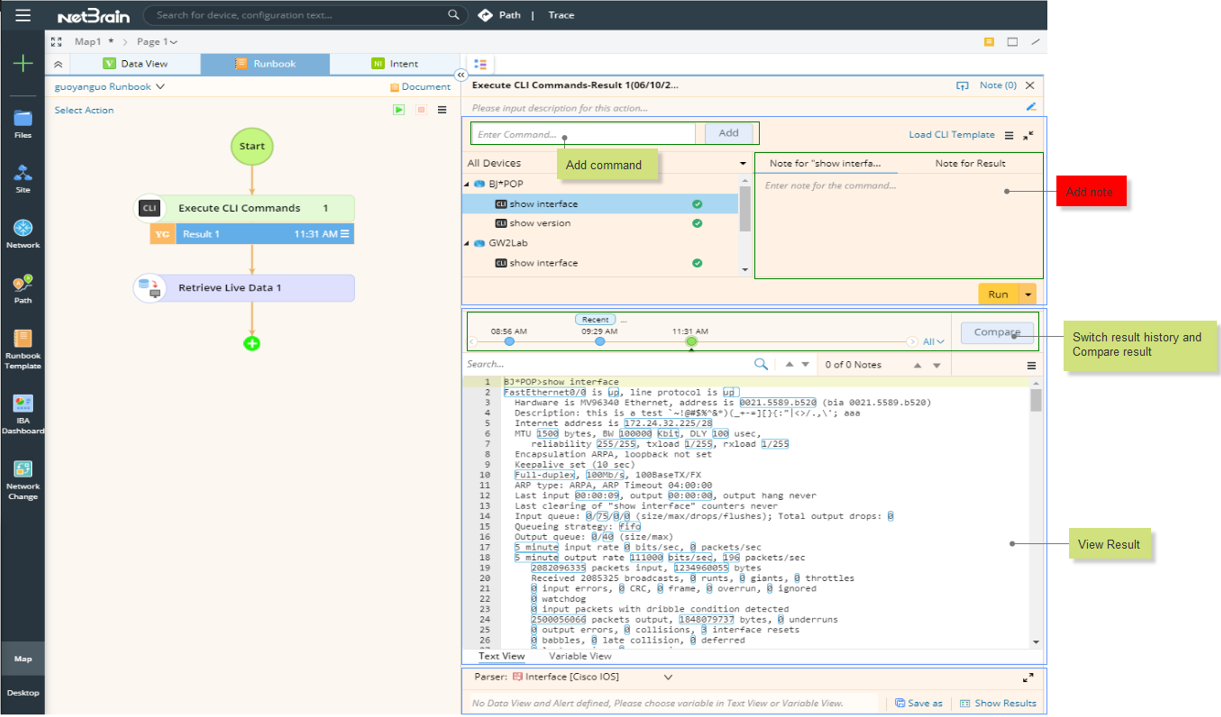Image resolution: width=1221 pixels, height=717 pixels.
Task: Click the stop runbook icon
Action: (421, 110)
